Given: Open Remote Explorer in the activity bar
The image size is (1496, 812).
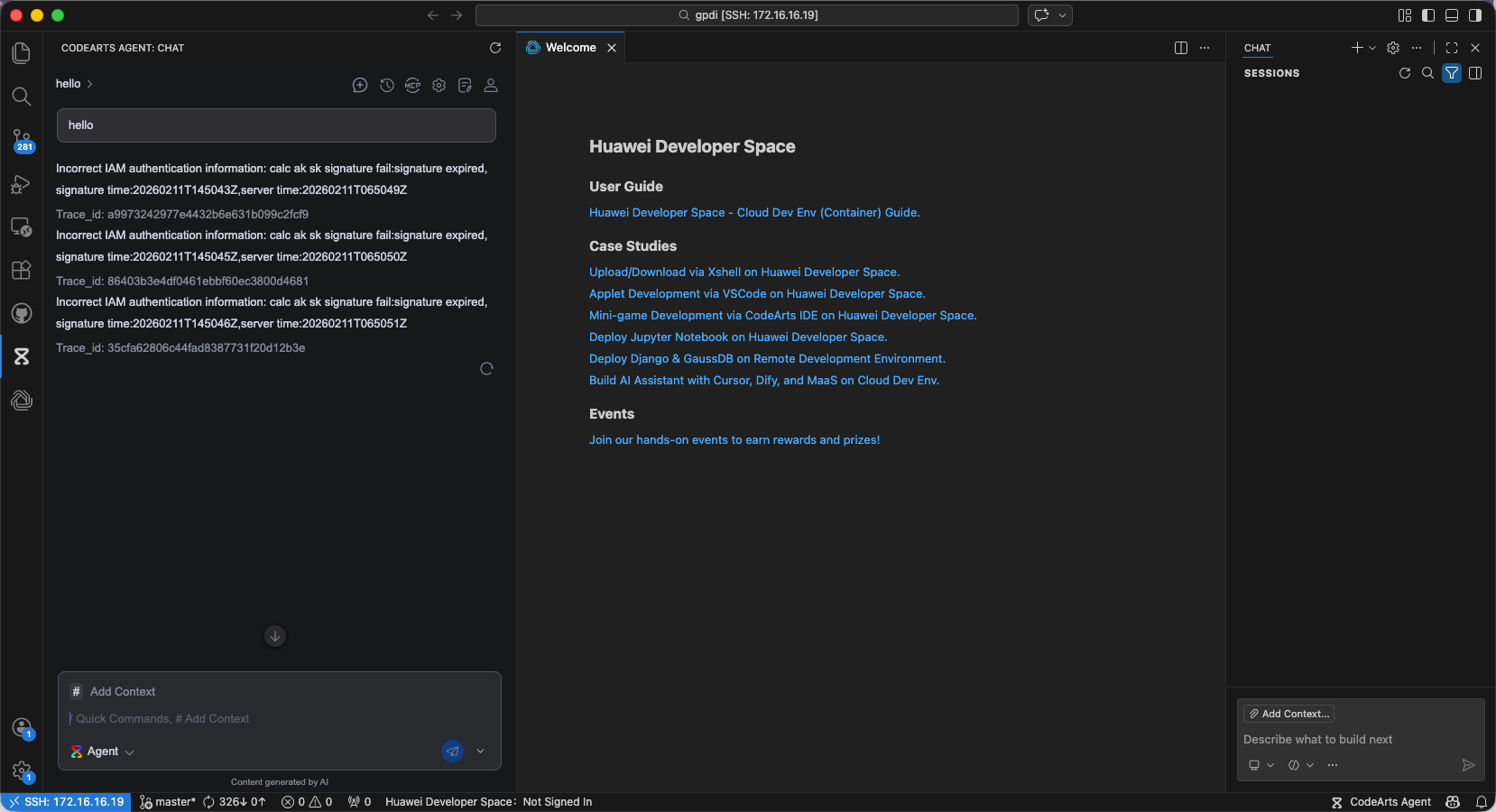Looking at the screenshot, I should pos(22,226).
